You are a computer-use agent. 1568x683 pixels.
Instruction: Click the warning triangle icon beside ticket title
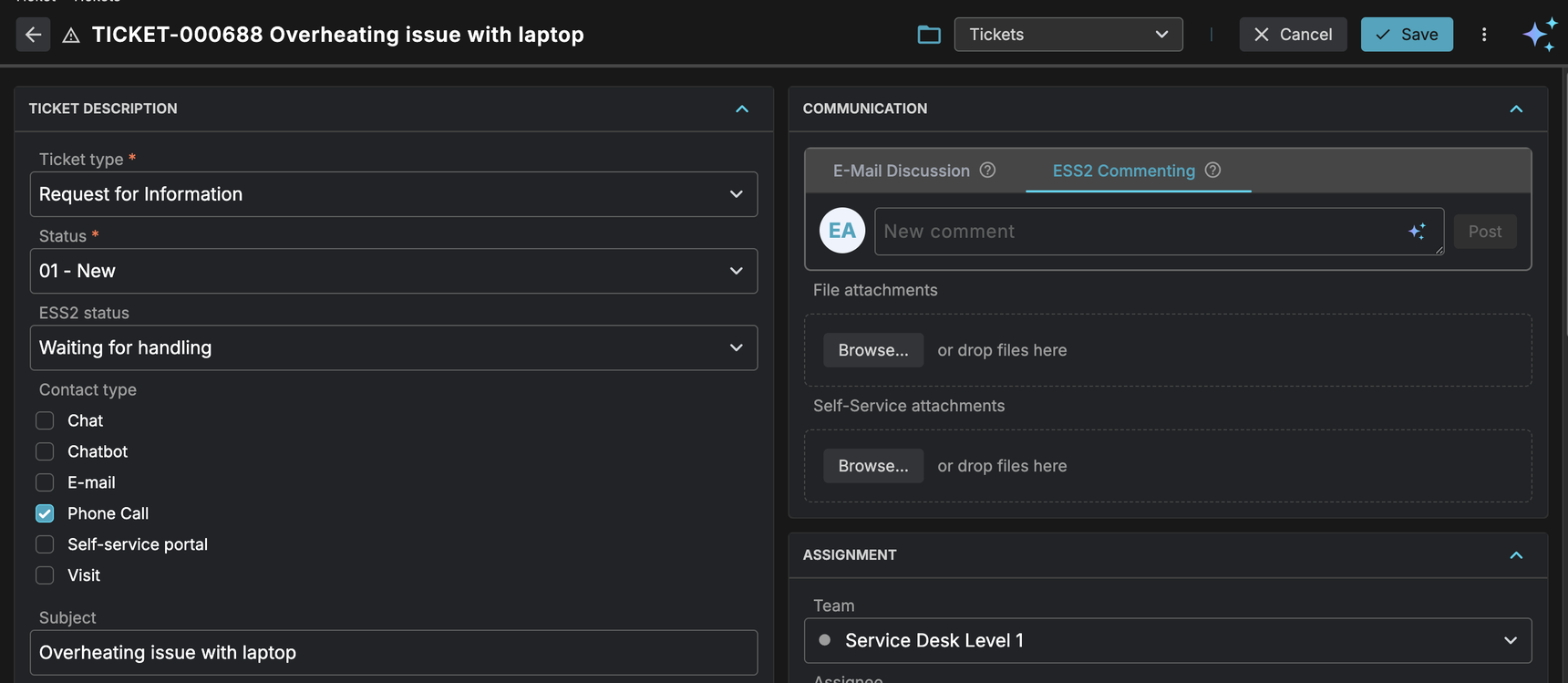click(x=71, y=36)
